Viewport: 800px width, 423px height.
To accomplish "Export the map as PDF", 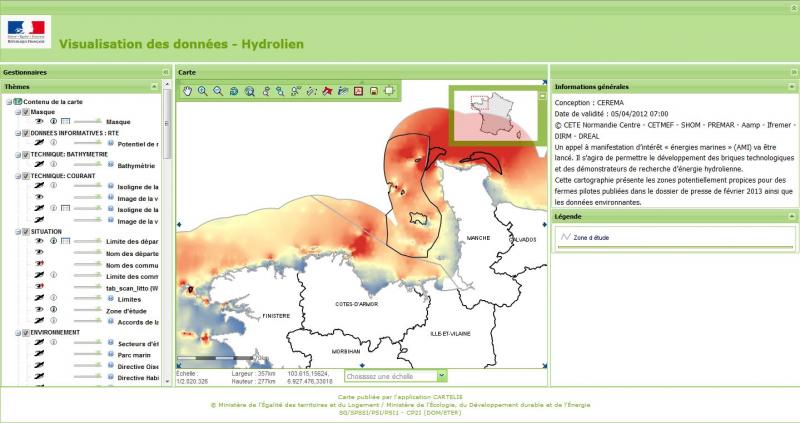I will point(357,91).
